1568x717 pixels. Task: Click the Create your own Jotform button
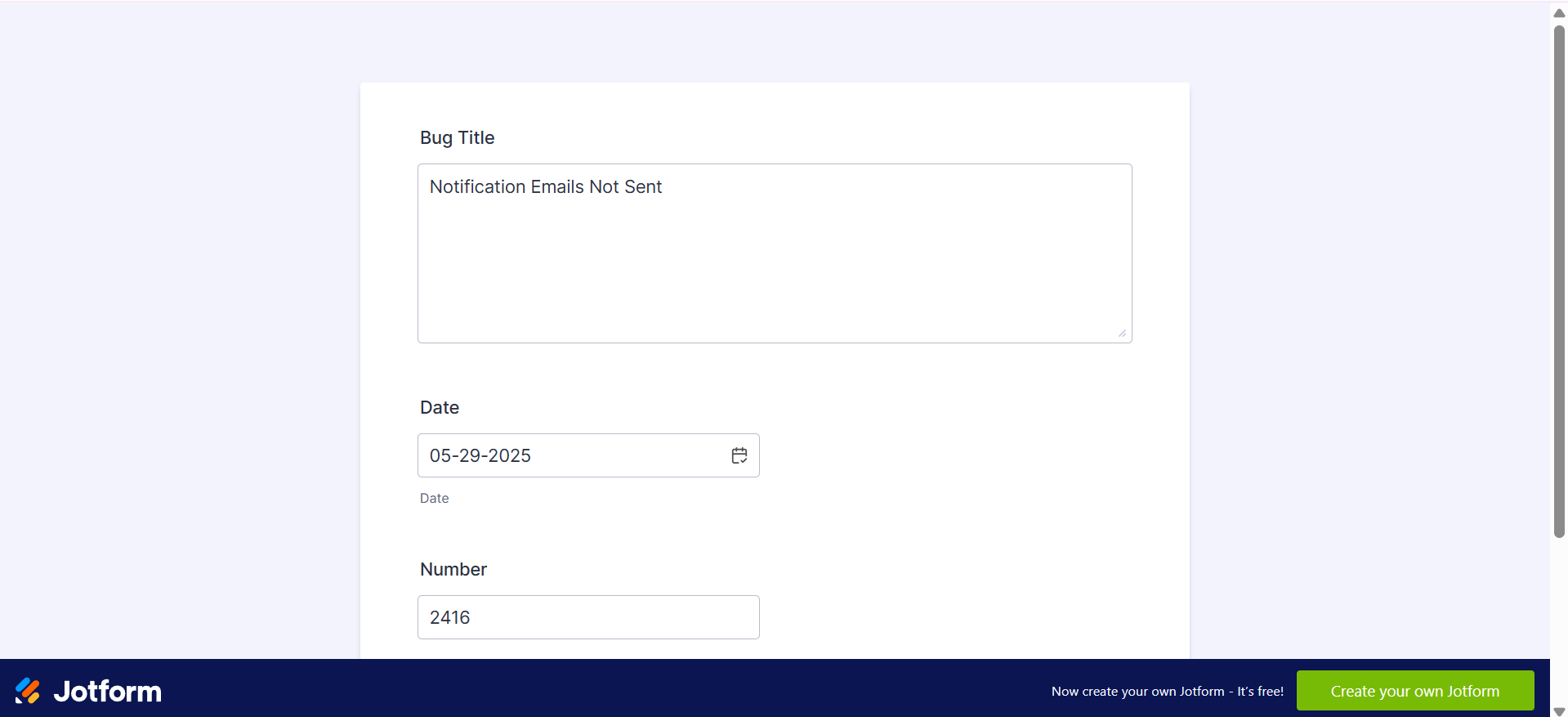coord(1415,691)
